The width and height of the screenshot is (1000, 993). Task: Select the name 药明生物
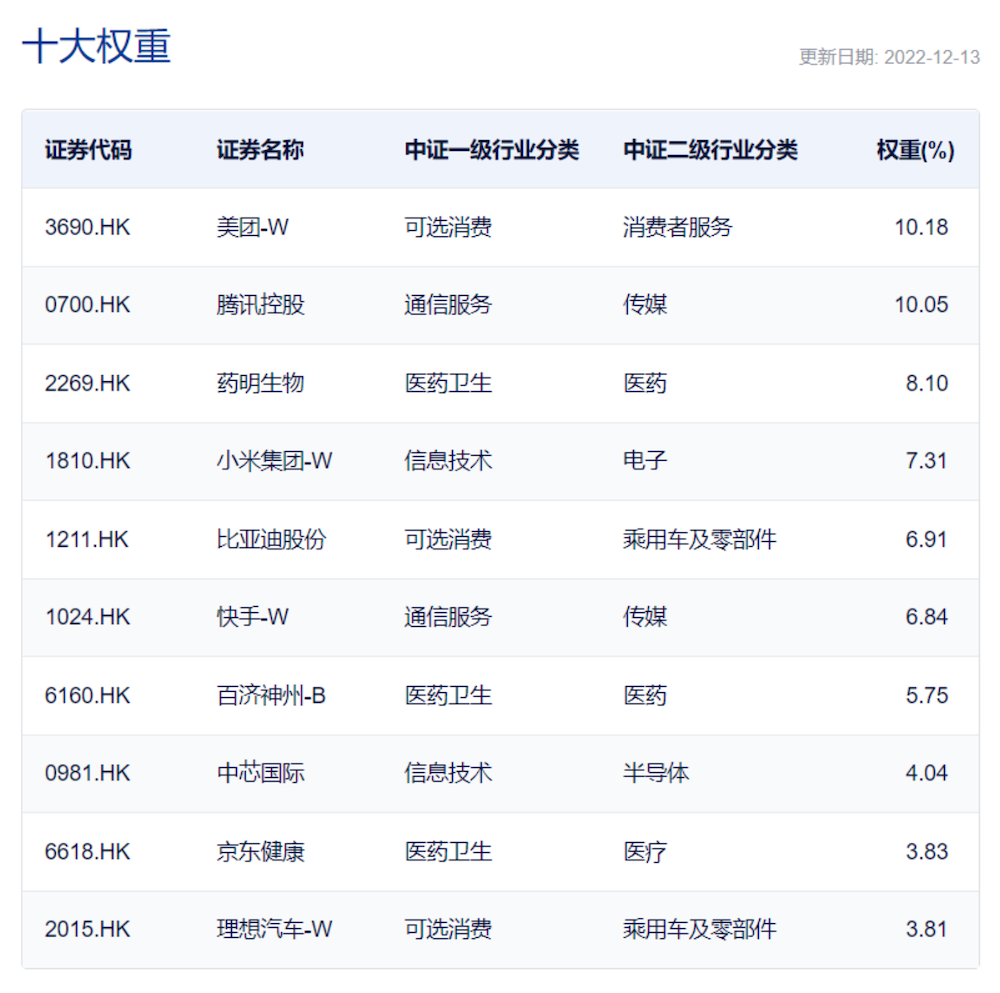pyautogui.click(x=260, y=383)
